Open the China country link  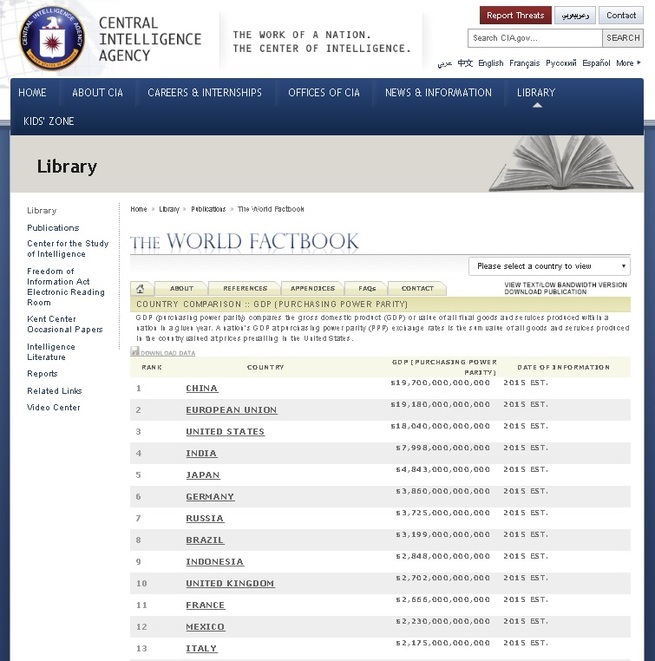[x=201, y=388]
